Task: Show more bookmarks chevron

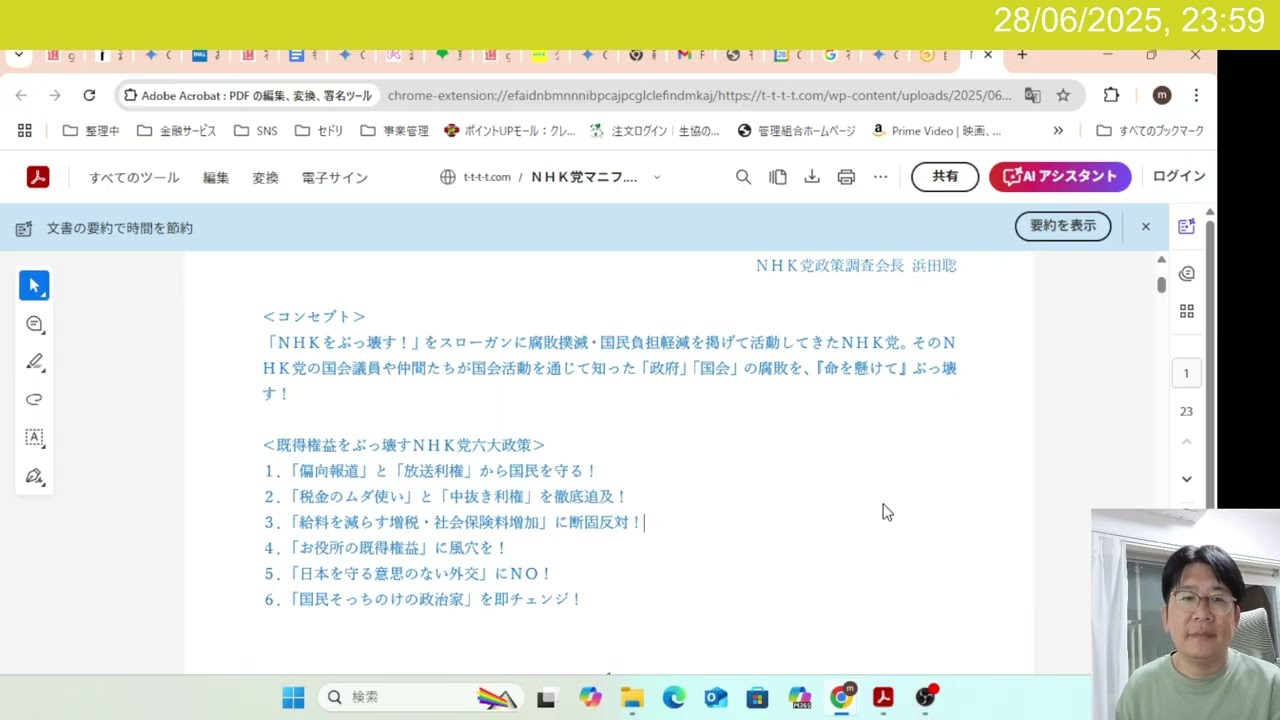Action: tap(1058, 131)
